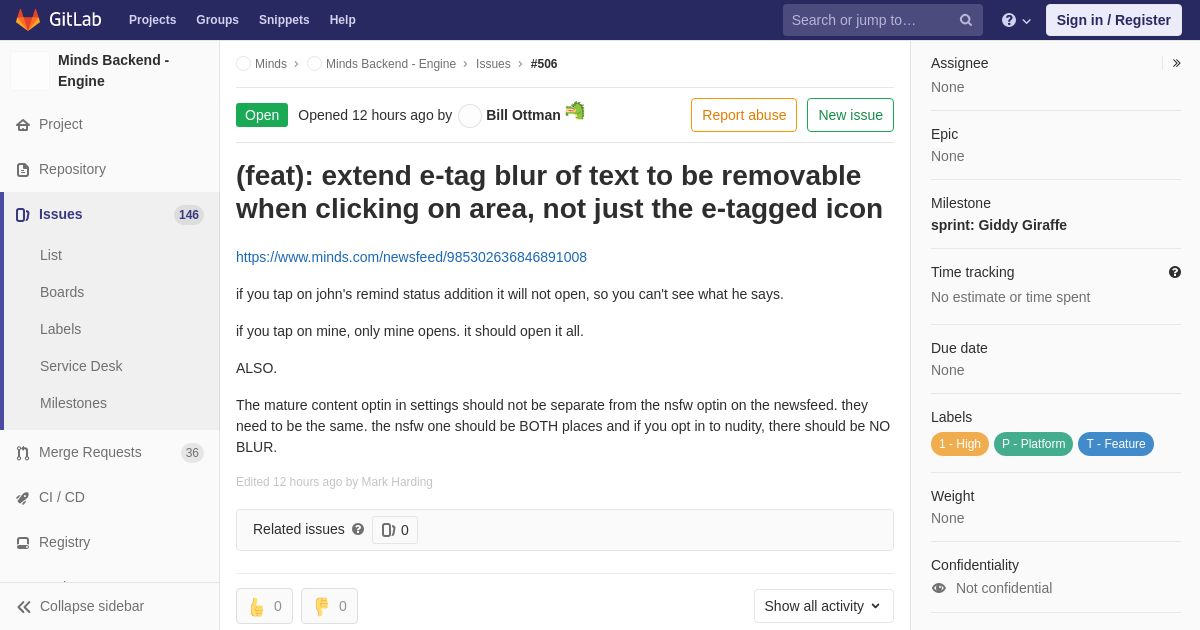Click the Collapse sidebar double-chevron icon
The height and width of the screenshot is (630, 1200).
click(x=24, y=607)
